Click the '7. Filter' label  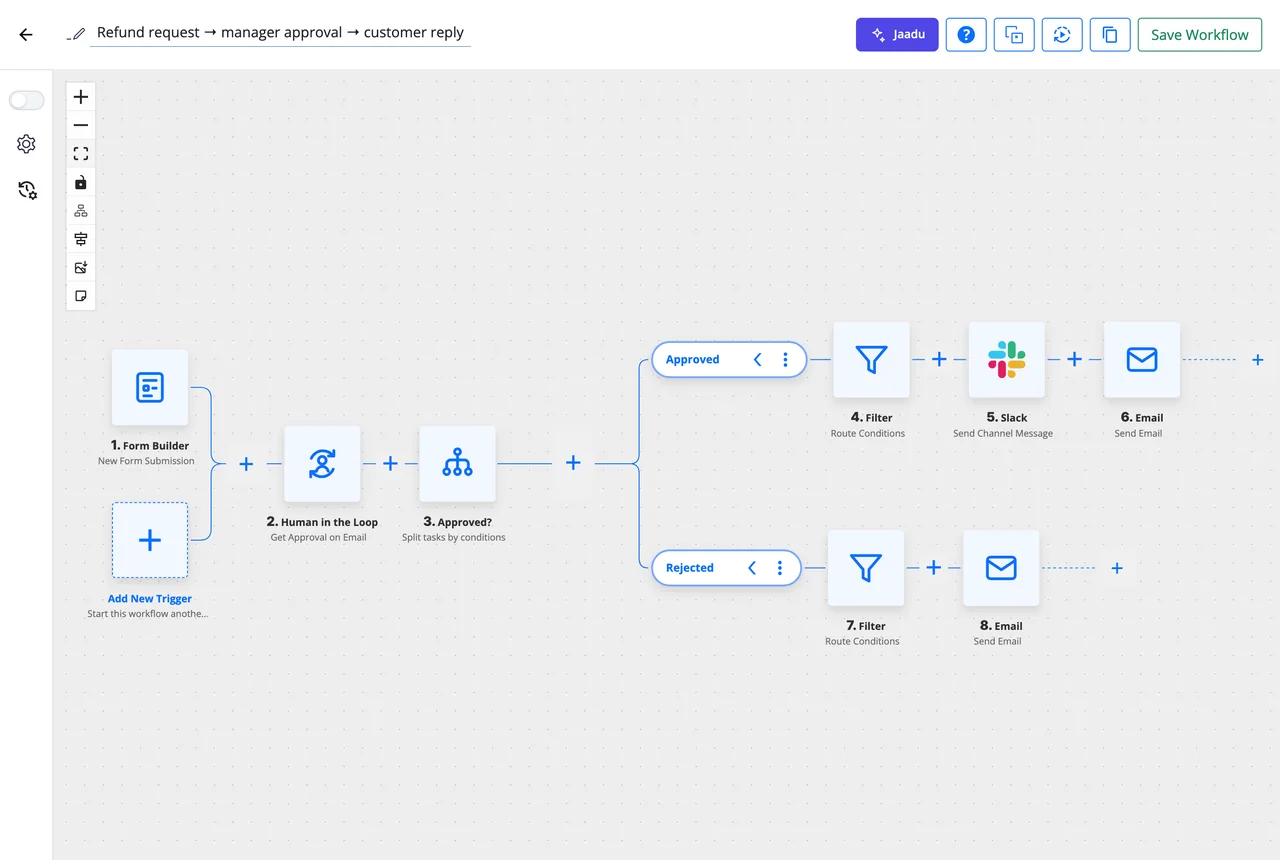[866, 625]
